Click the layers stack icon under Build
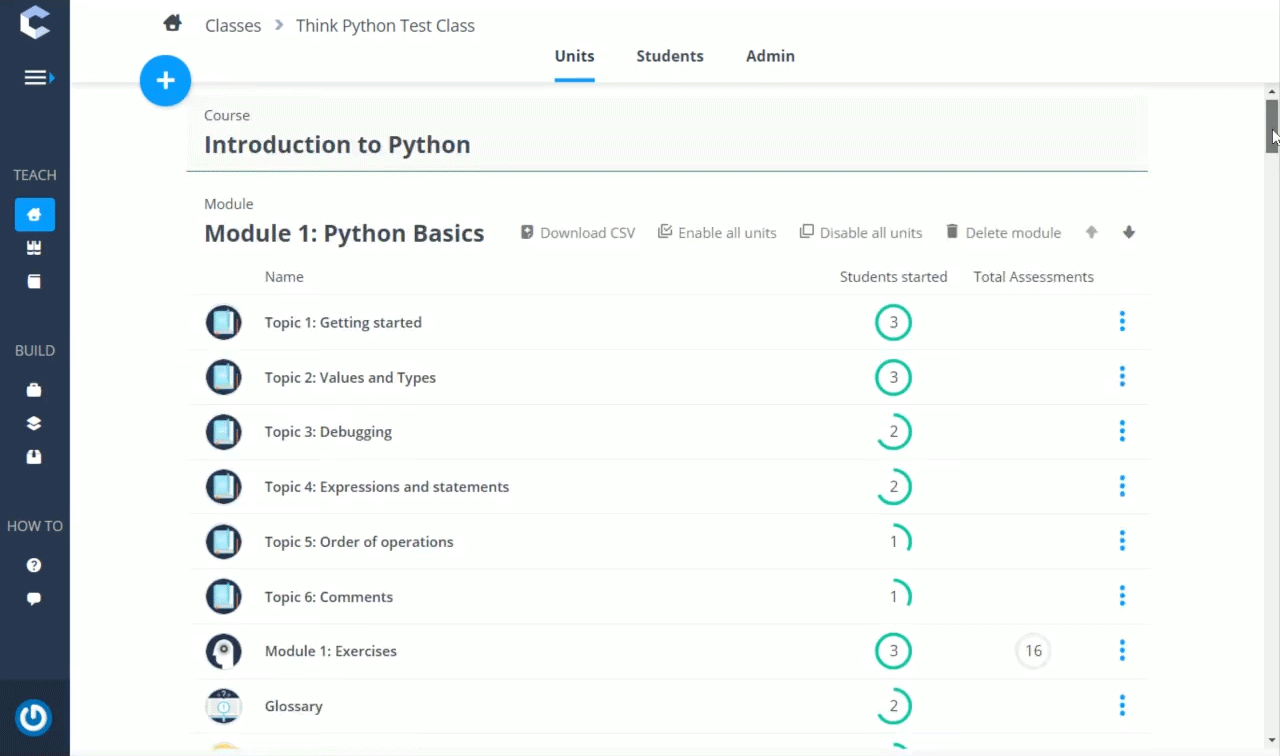 click(34, 423)
